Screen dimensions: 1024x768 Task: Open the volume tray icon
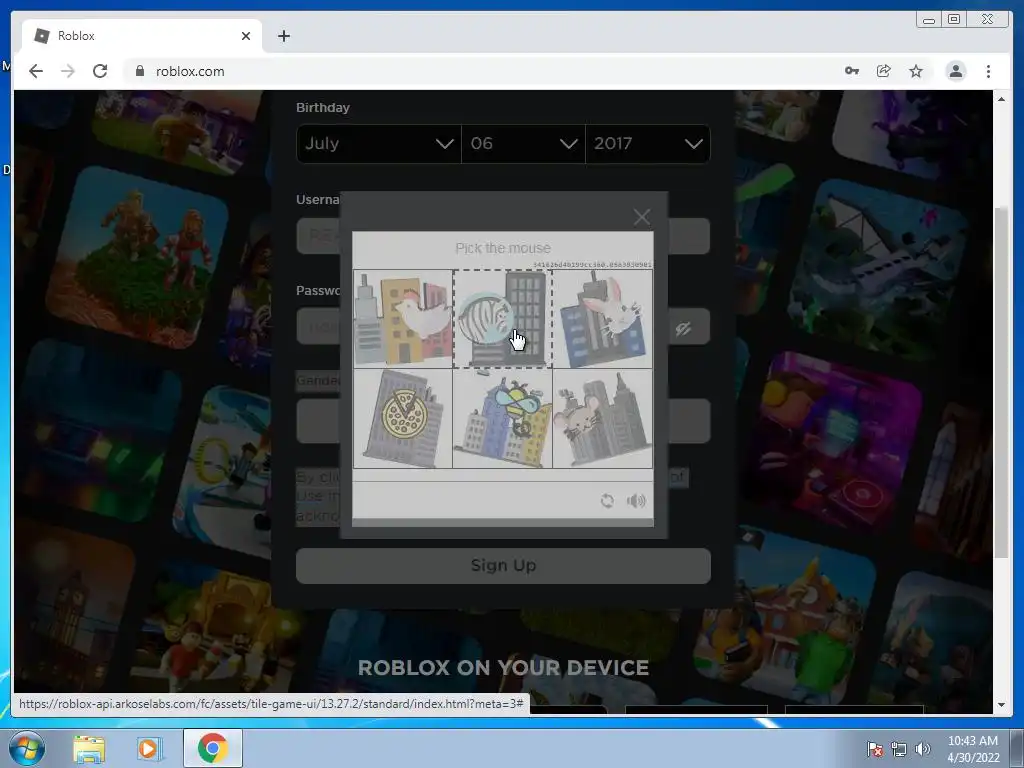(x=922, y=749)
